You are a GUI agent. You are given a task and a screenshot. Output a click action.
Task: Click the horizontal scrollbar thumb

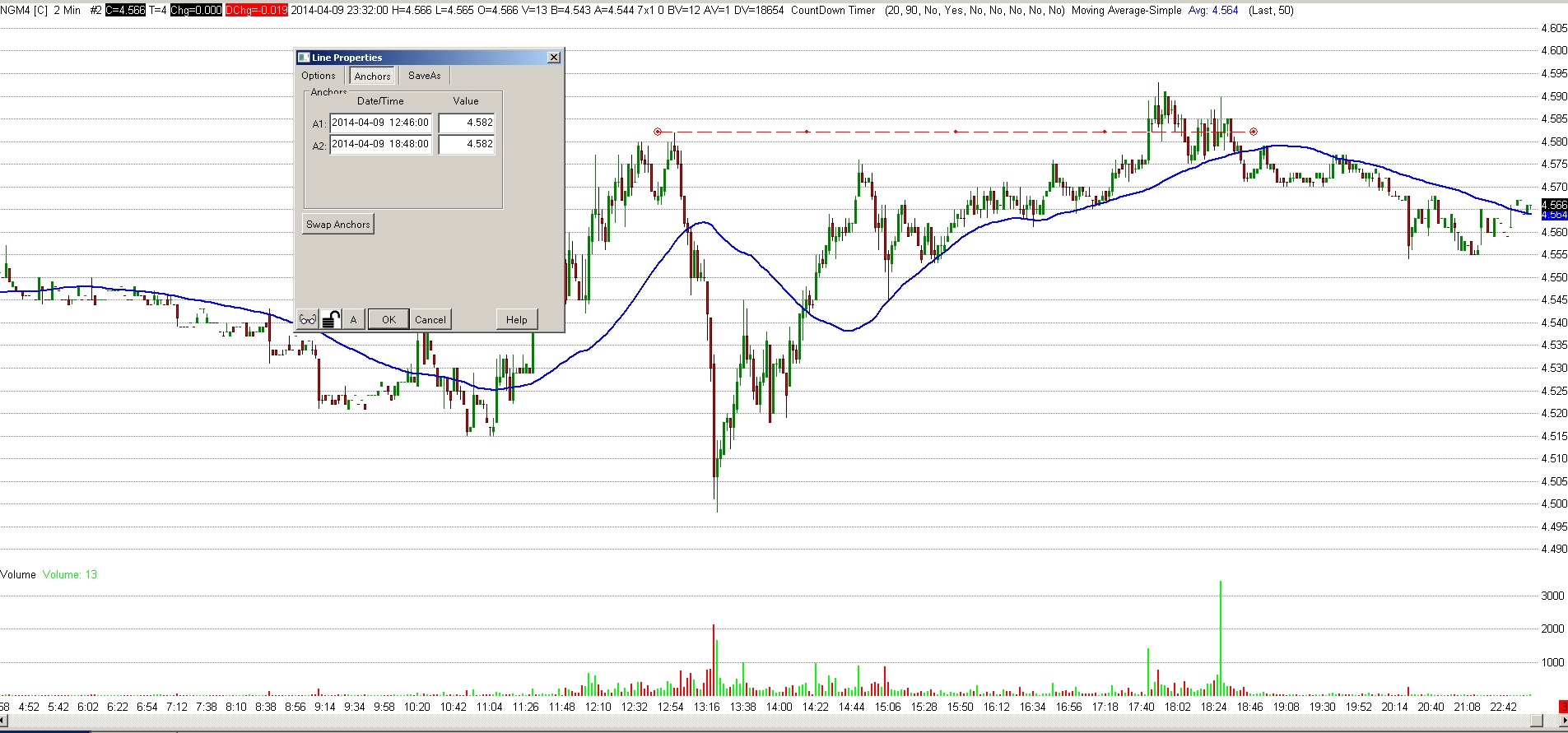click(x=1536, y=721)
